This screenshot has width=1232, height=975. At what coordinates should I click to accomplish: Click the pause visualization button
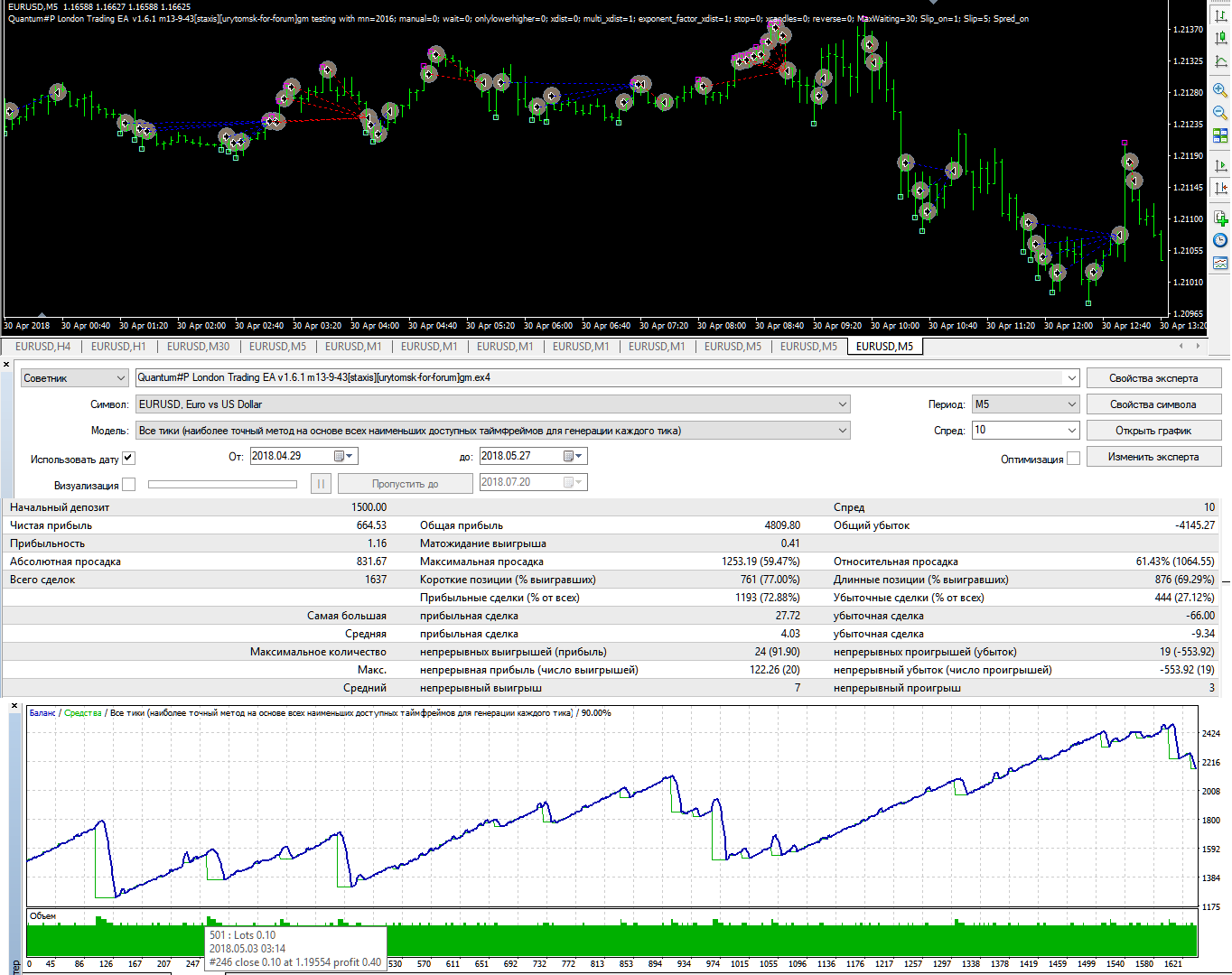point(321,484)
